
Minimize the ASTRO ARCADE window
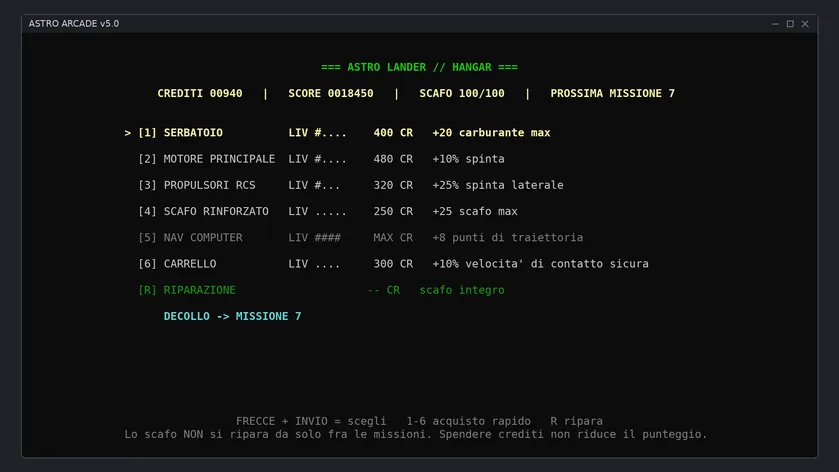pyautogui.click(x=775, y=24)
